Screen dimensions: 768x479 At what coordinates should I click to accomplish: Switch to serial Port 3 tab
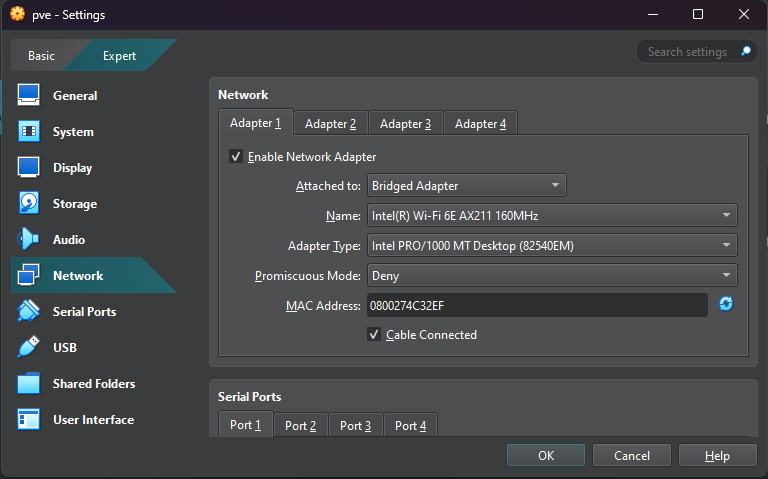(x=355, y=426)
